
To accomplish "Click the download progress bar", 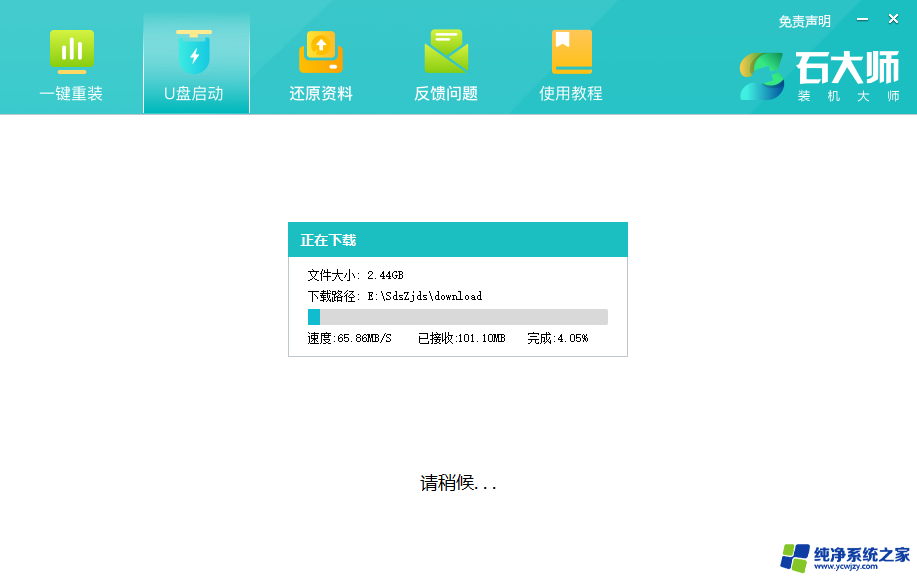I will (457, 317).
